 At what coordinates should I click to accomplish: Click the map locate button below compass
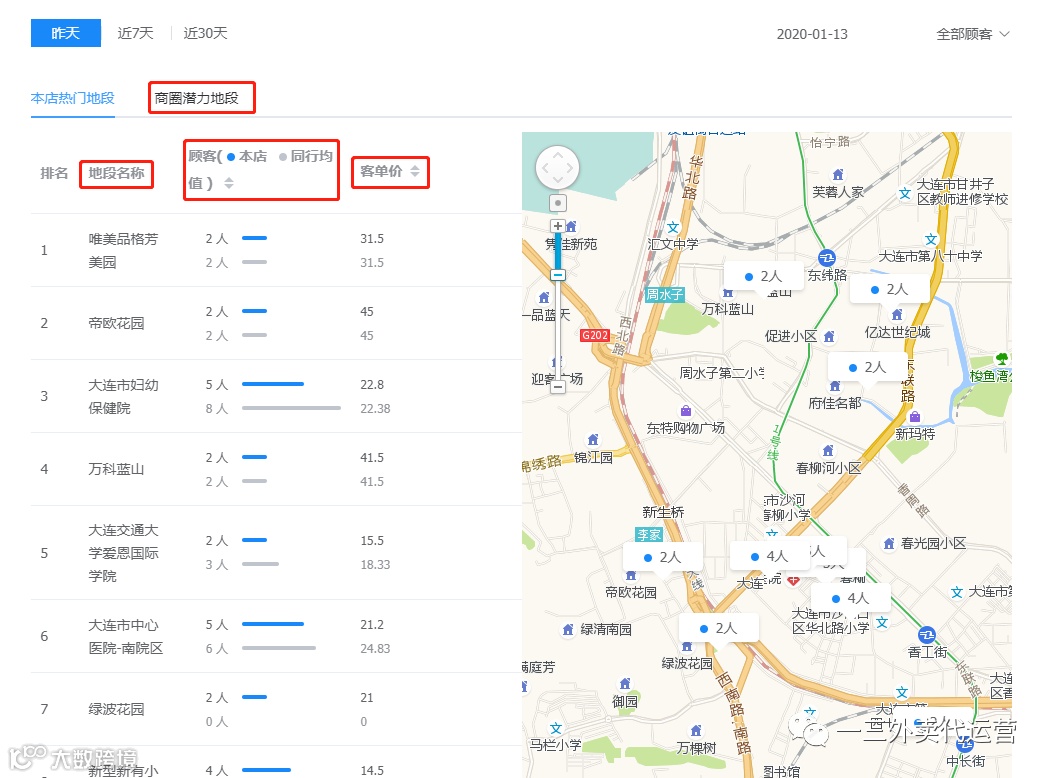click(558, 203)
